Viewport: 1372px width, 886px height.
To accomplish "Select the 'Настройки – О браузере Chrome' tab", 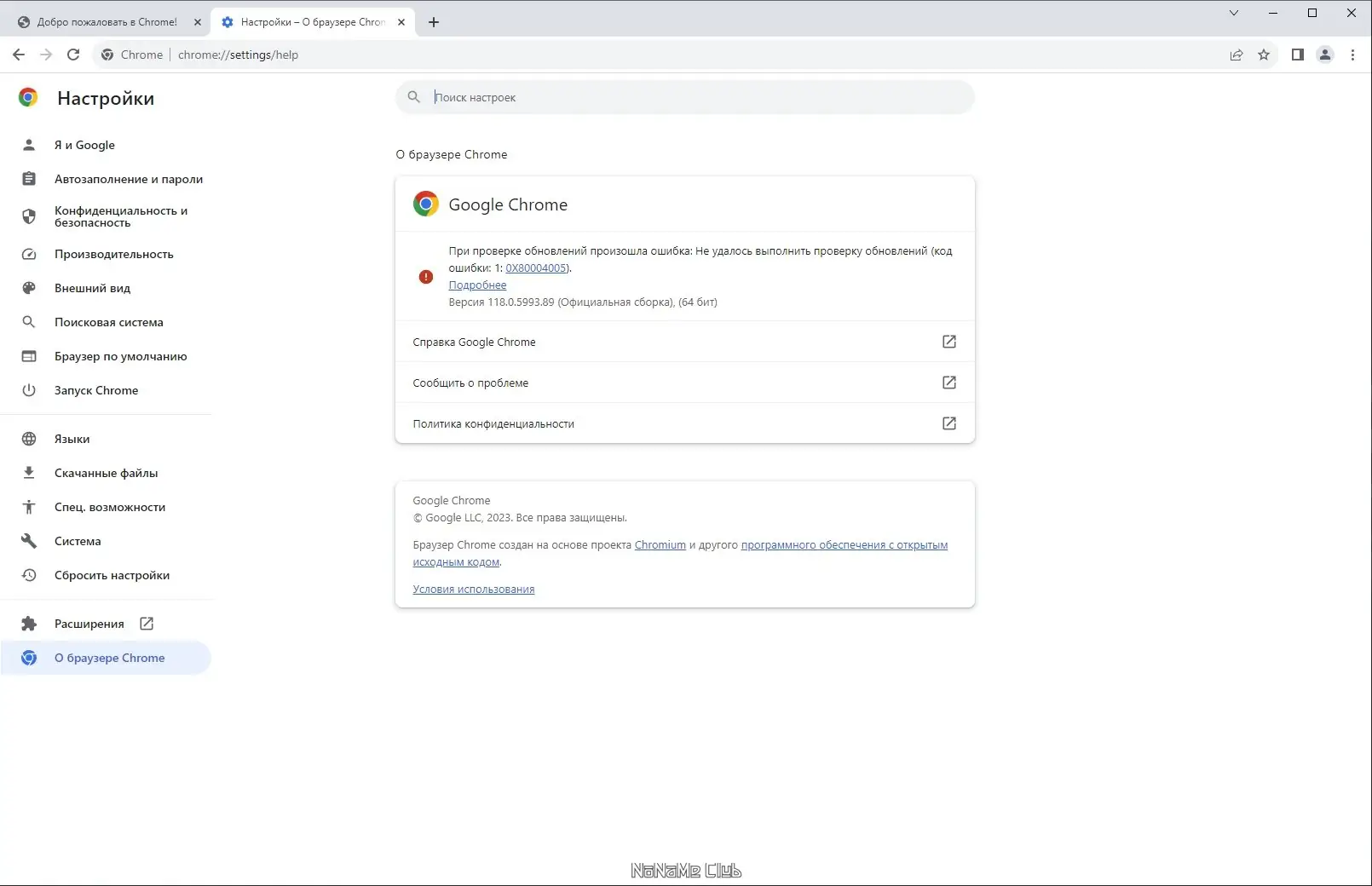I will point(313,22).
